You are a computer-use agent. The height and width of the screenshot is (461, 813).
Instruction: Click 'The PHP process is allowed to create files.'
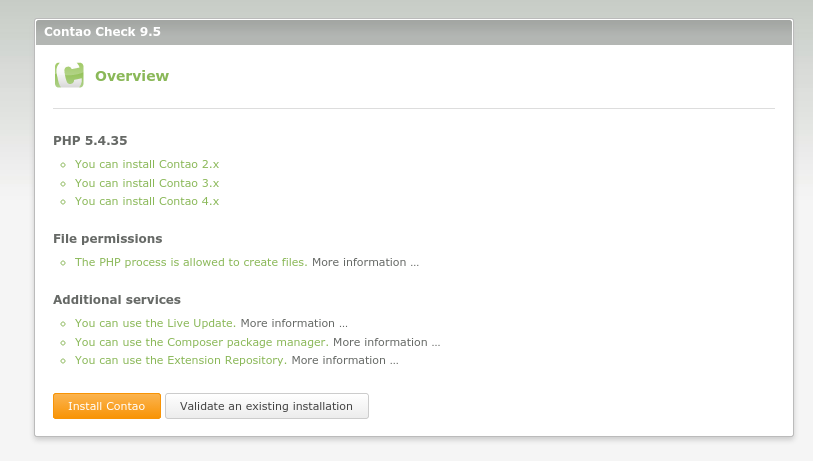click(191, 262)
